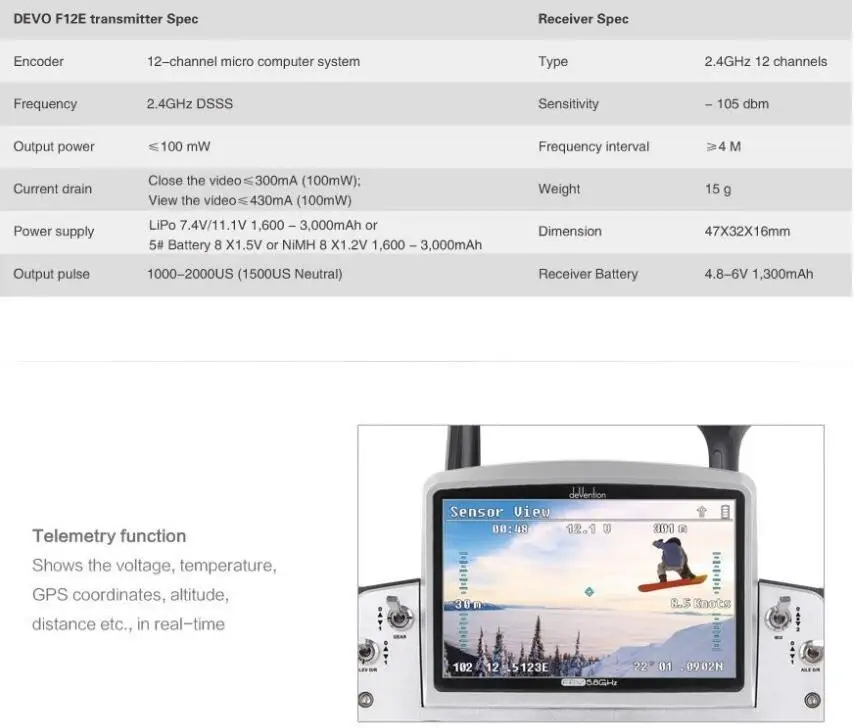Click the 'DEVO F12E transmitter Spec' heading
854x728 pixels.
pyautogui.click(x=106, y=19)
